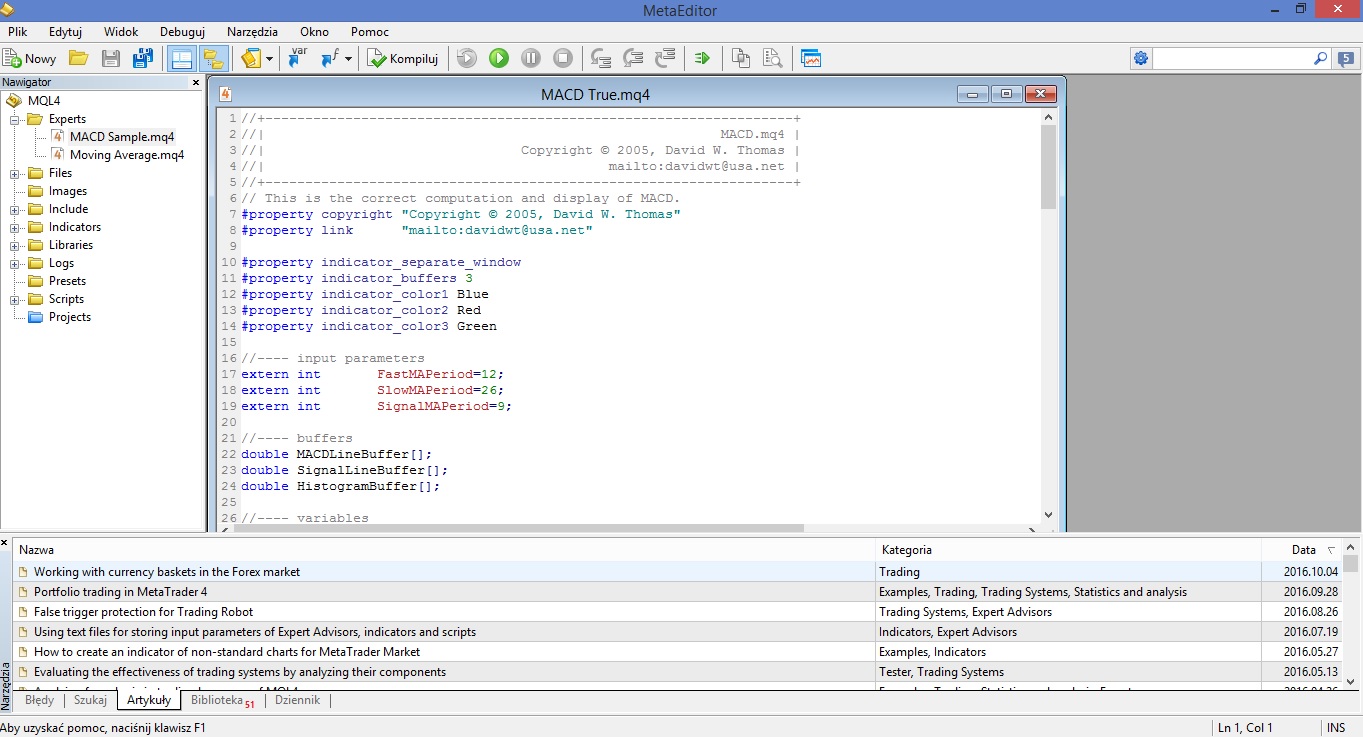1363x737 pixels.
Task: Expand the Logs folder
Action: 15,263
